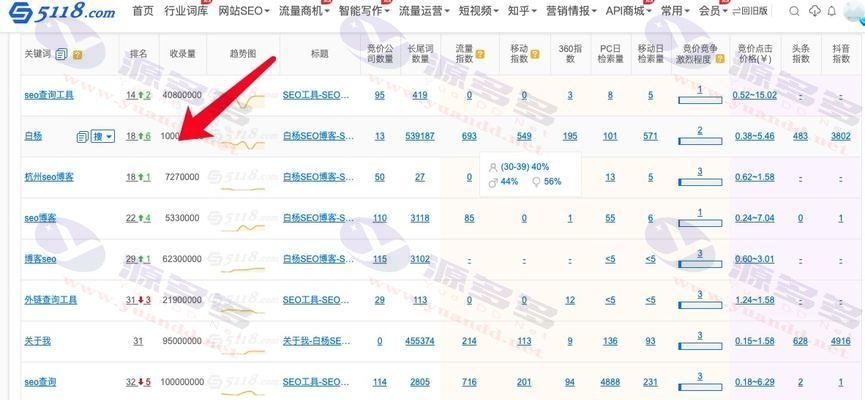The height and width of the screenshot is (400, 865).
Task: Sort by the 竞价点击价格 column header
Action: [x=755, y=54]
